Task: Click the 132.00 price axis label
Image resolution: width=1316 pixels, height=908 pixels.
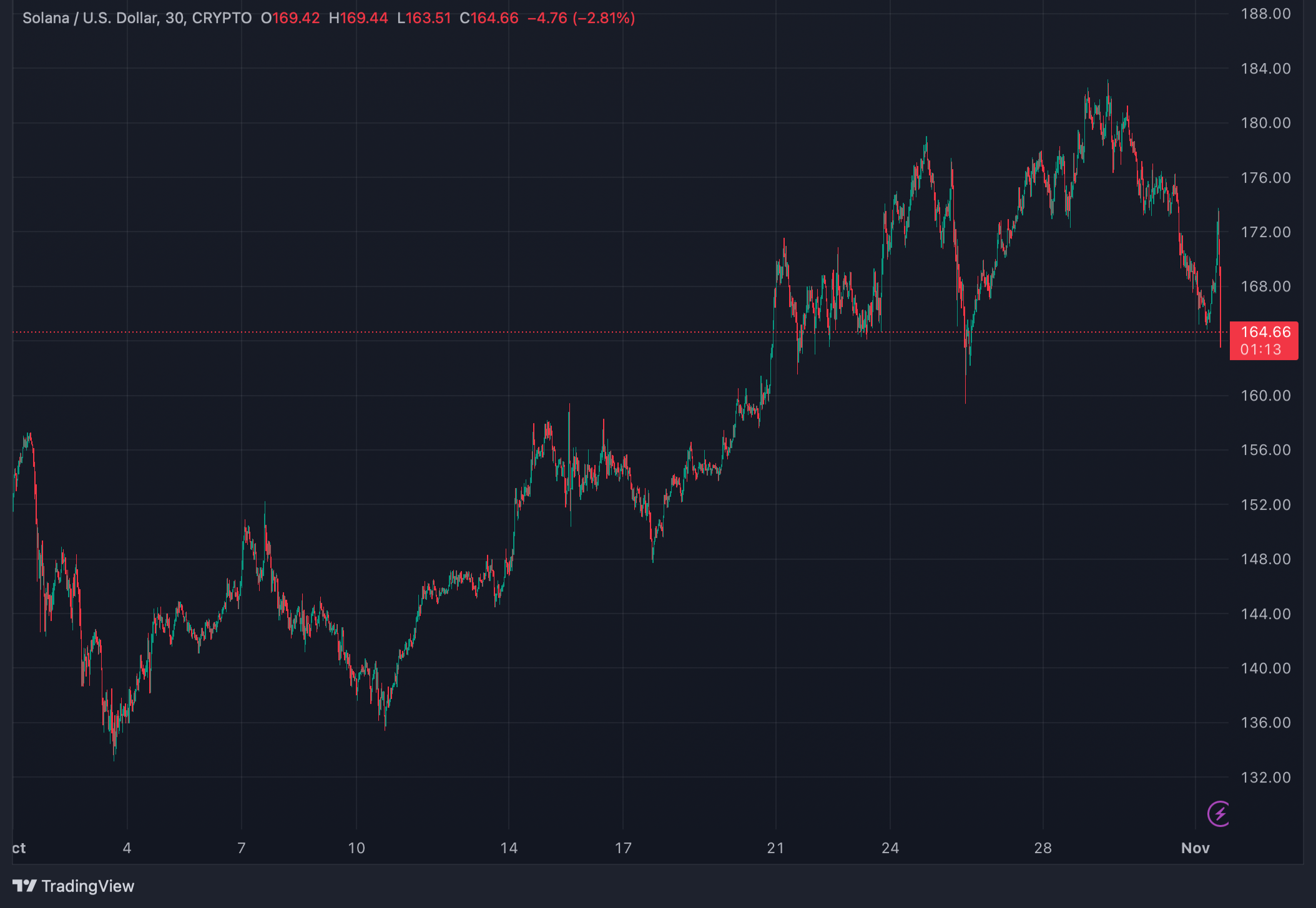Action: point(1265,778)
